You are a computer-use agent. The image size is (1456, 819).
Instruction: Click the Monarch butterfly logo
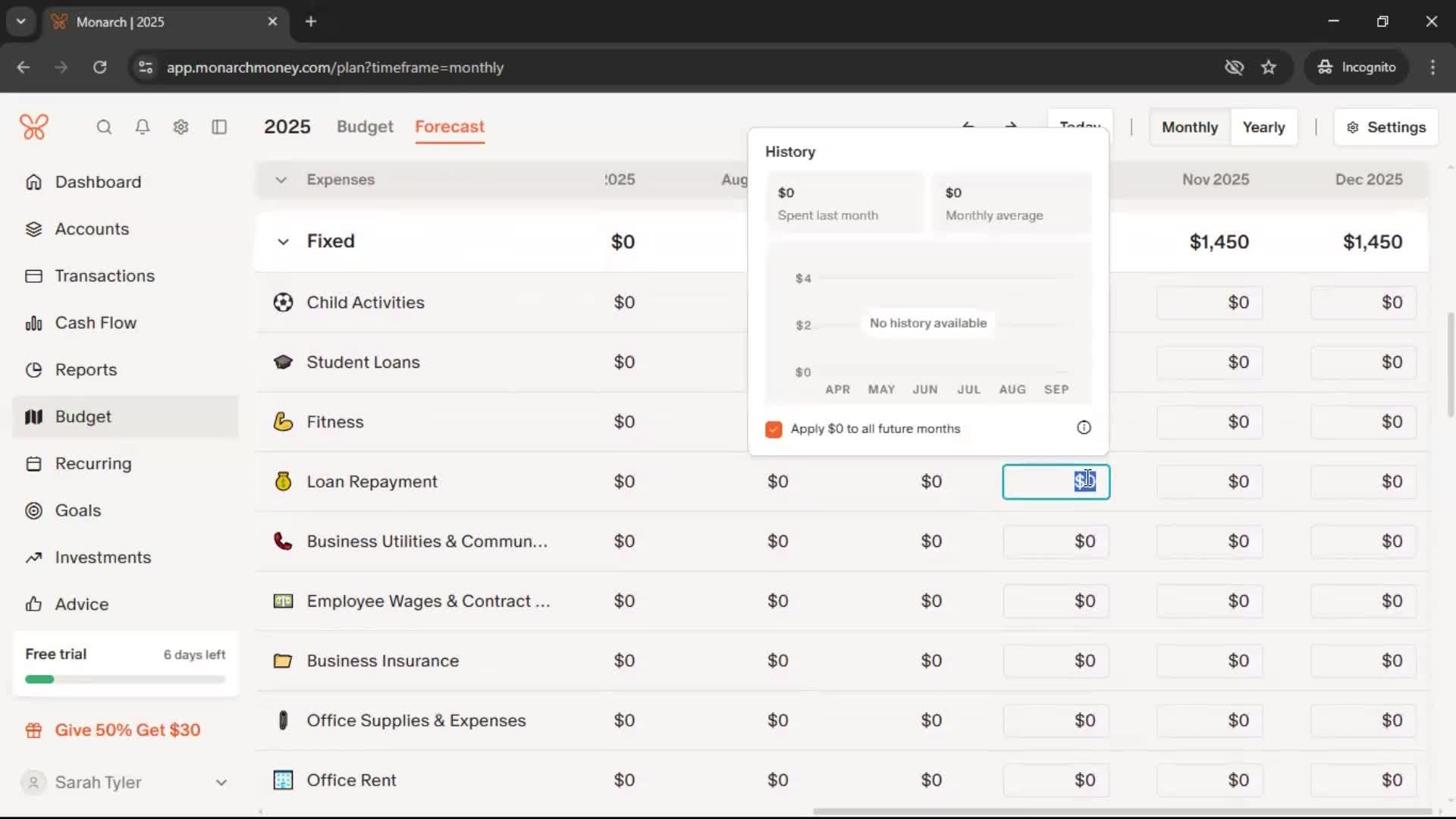coord(34,127)
